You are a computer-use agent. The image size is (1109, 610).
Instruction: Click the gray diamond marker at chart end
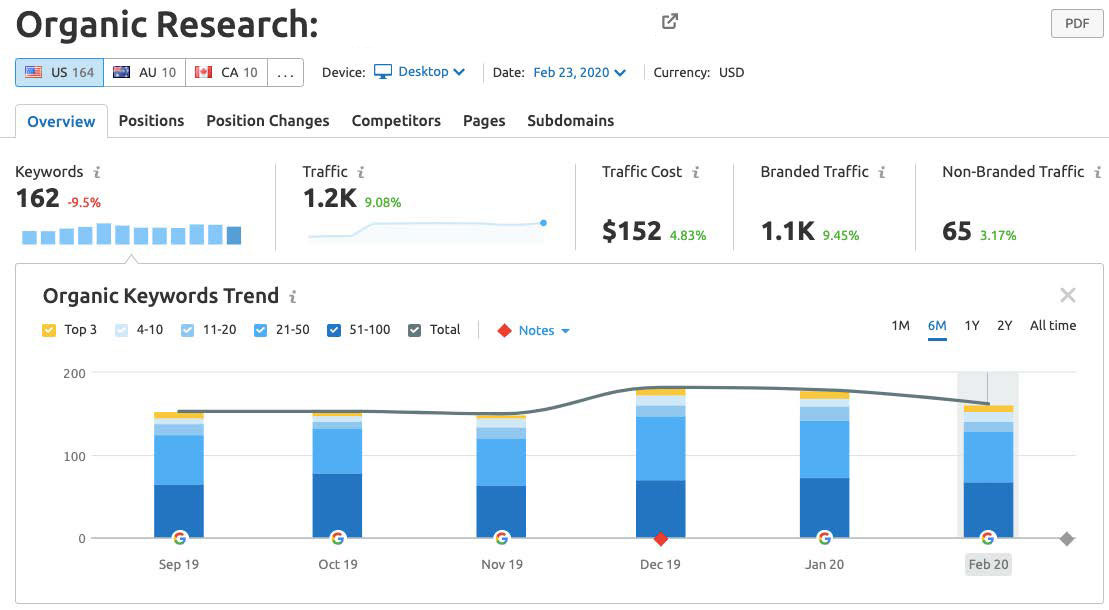pyautogui.click(x=1067, y=539)
